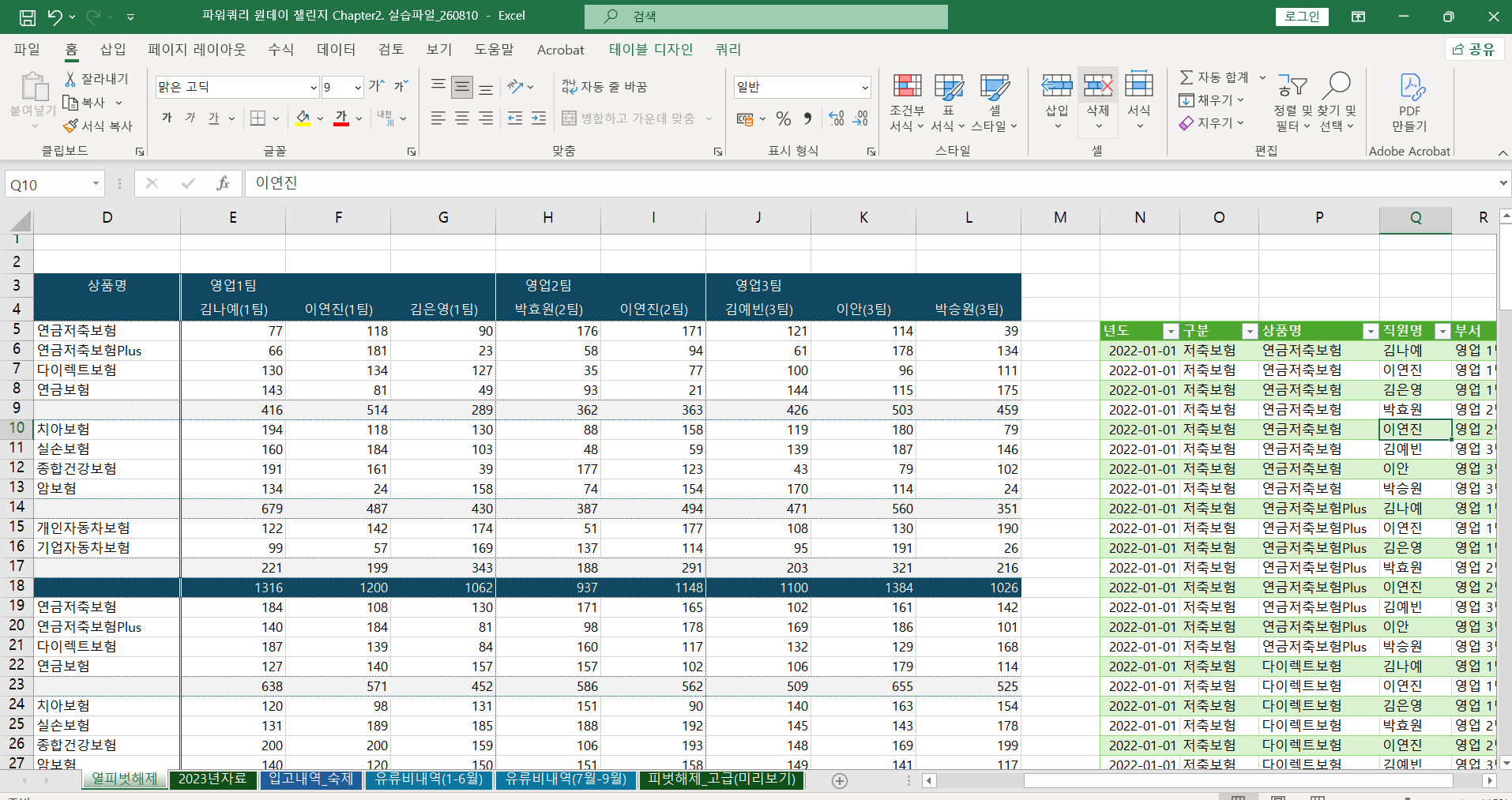Open Find and Select magnifier icon
The height and width of the screenshot is (800, 1512).
pos(1337,85)
